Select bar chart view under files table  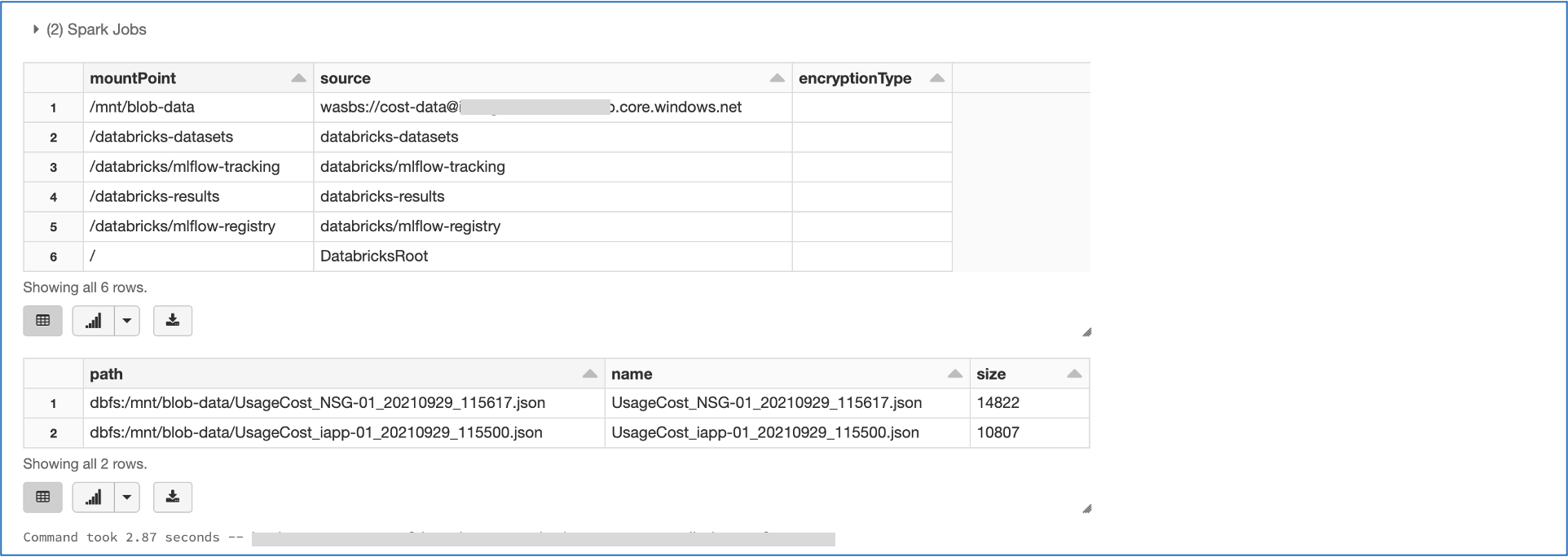(94, 498)
